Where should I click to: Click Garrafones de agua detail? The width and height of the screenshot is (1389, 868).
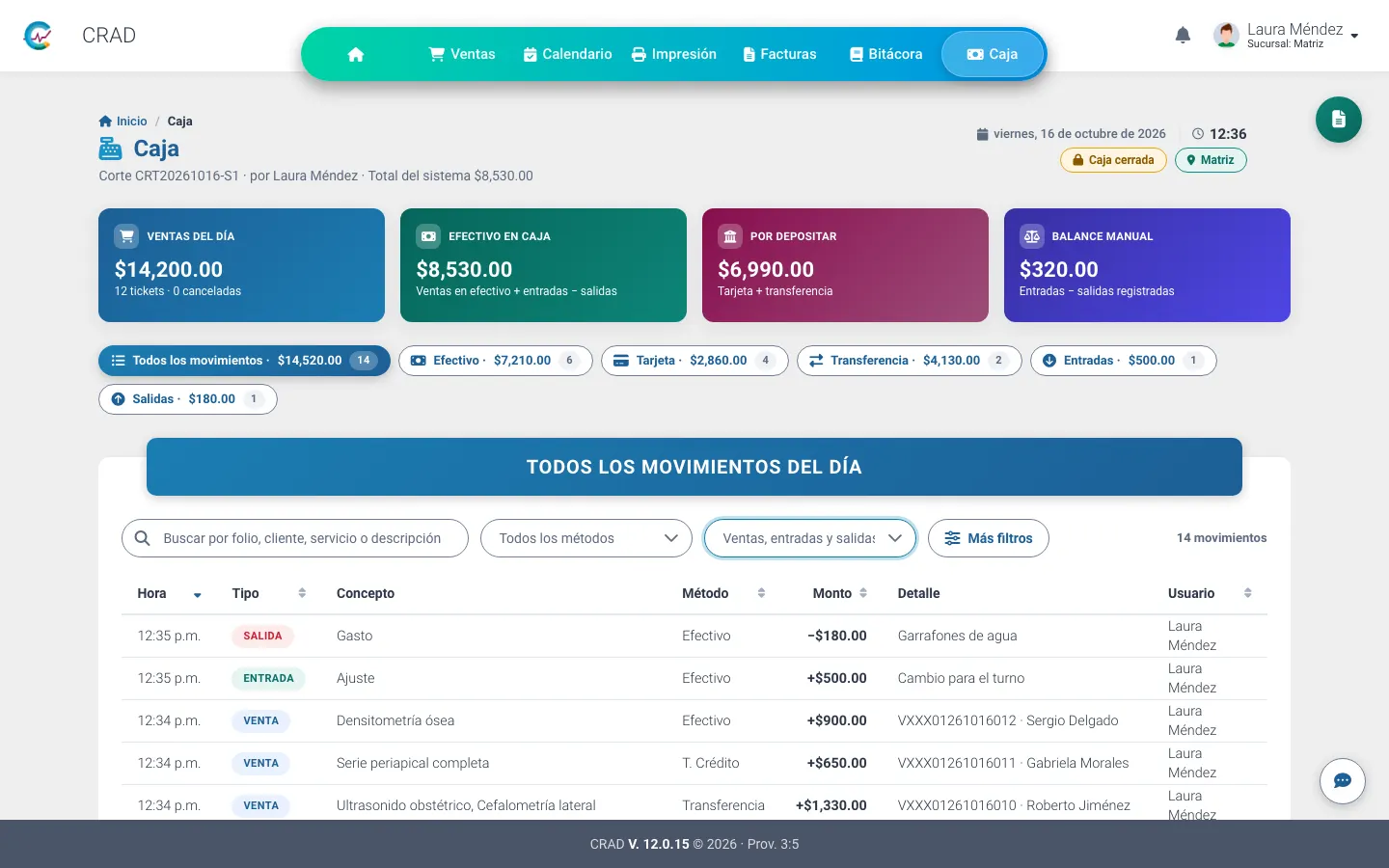(x=957, y=636)
